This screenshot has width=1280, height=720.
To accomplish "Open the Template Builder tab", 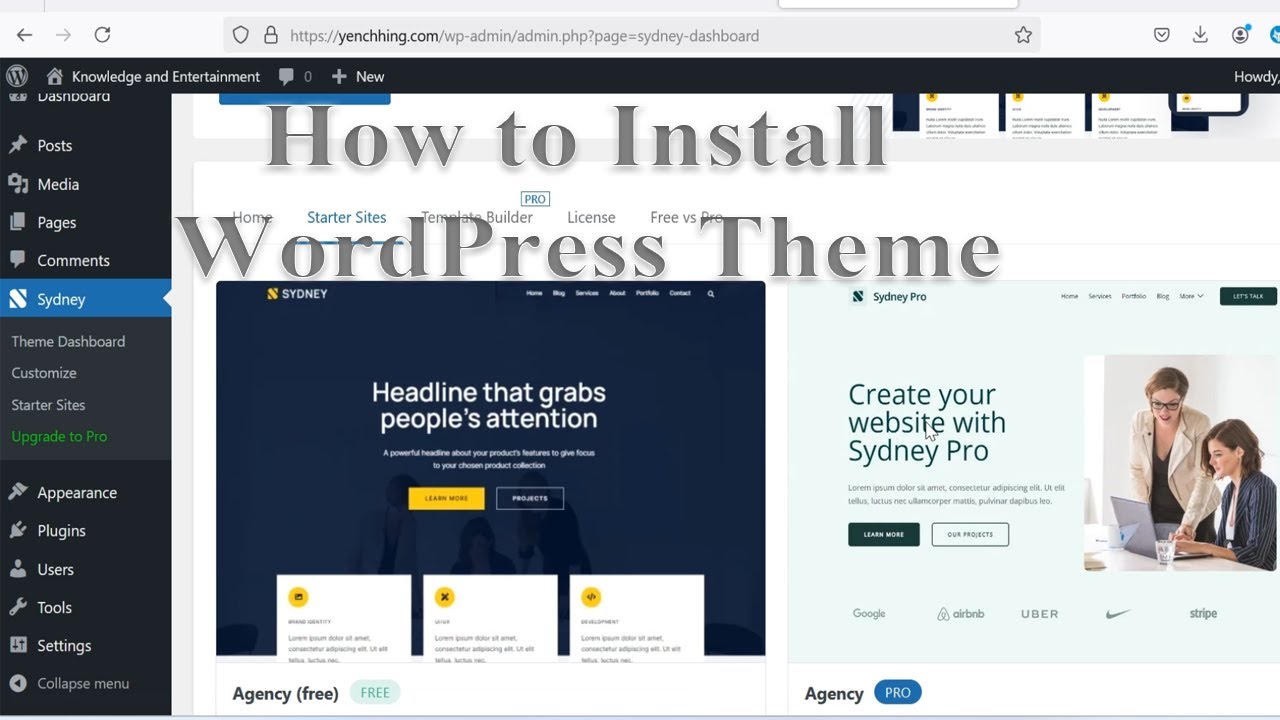I will pos(477,217).
